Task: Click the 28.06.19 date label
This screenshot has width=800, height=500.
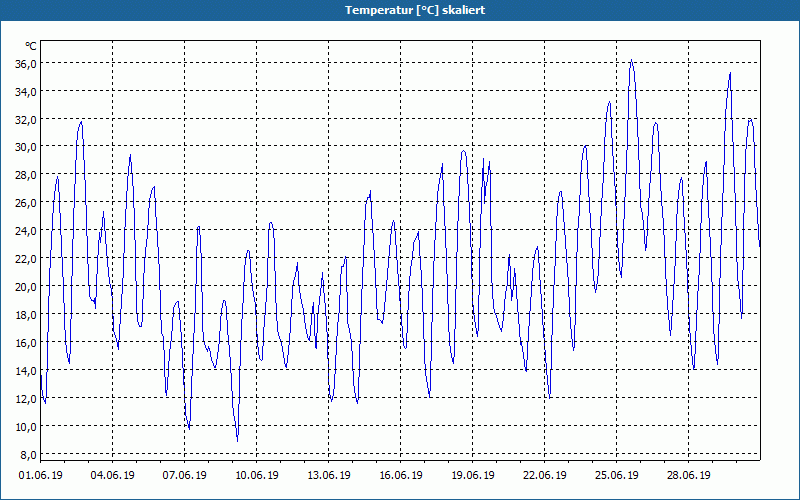Action: click(688, 476)
